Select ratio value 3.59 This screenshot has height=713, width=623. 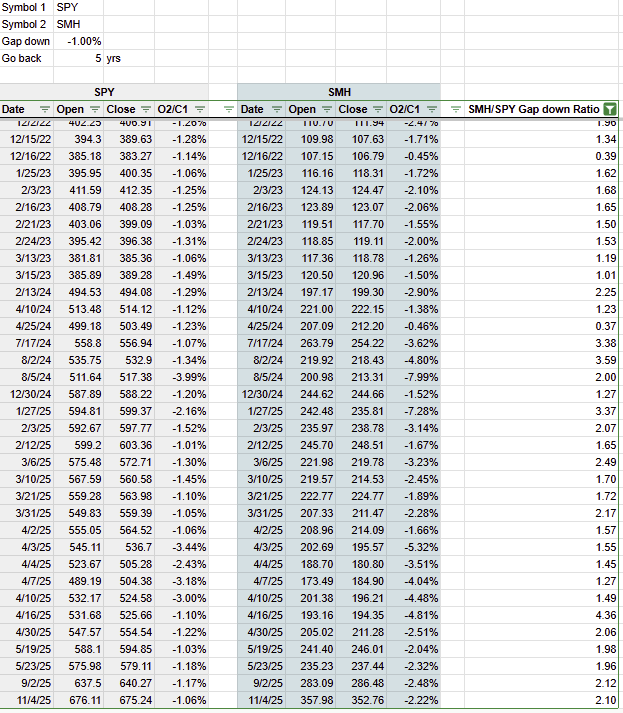click(541, 360)
